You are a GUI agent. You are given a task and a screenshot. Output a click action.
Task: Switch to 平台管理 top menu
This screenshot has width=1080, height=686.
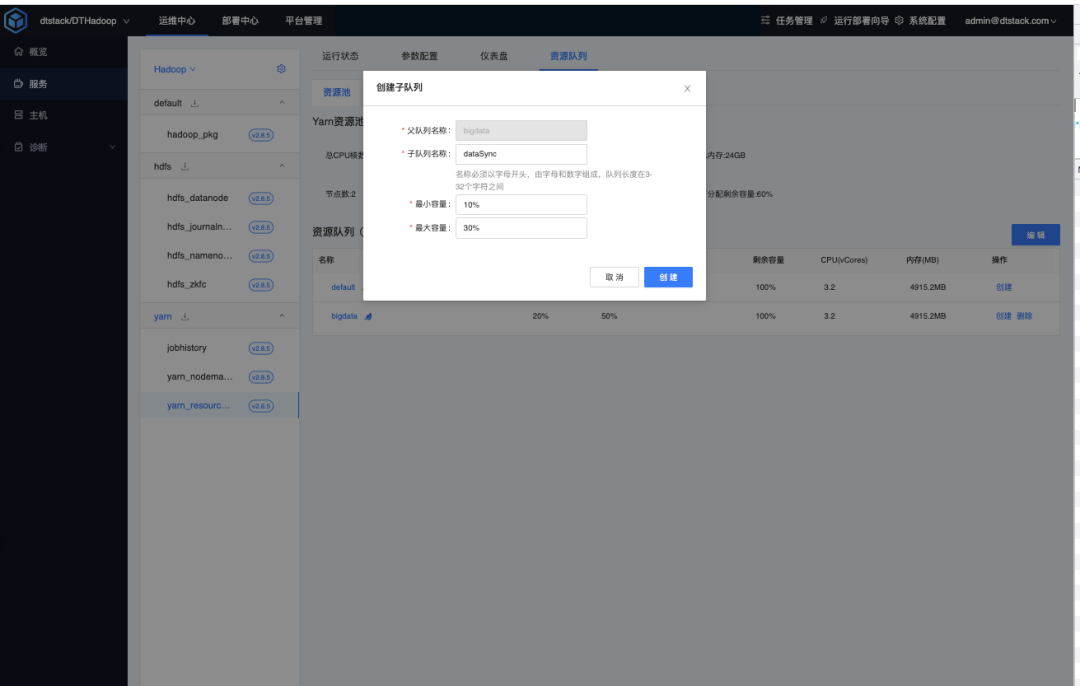click(x=304, y=21)
